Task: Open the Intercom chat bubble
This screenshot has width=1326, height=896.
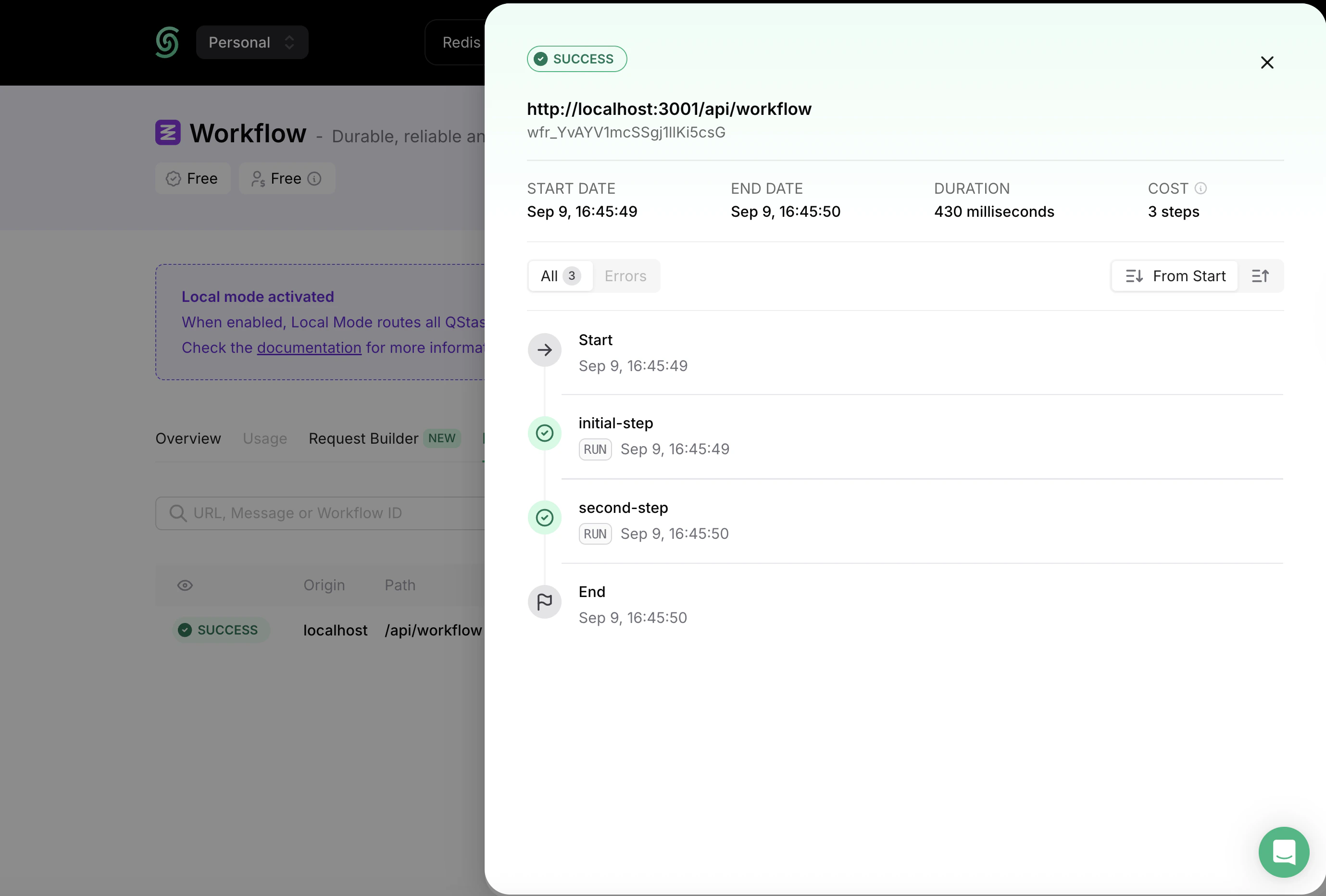Action: pos(1284,852)
